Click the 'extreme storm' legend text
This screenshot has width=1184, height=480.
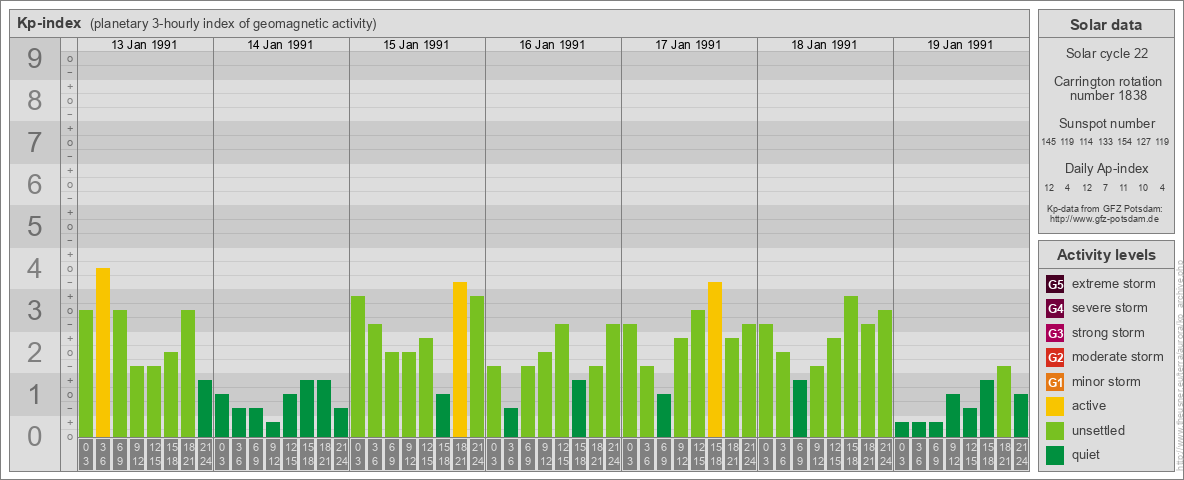pyautogui.click(x=1114, y=285)
